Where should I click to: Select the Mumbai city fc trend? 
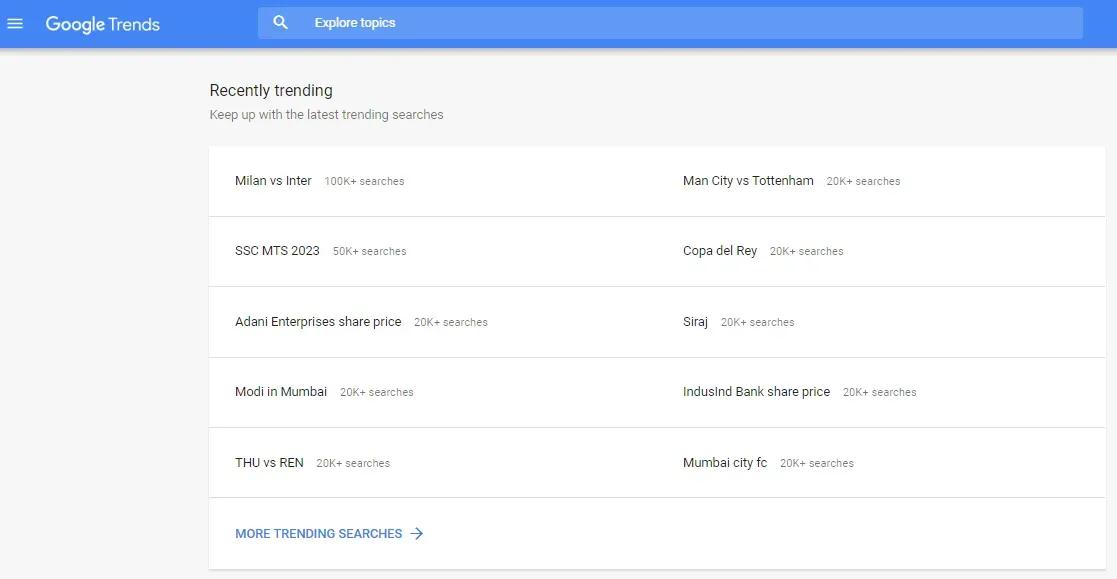coord(725,463)
